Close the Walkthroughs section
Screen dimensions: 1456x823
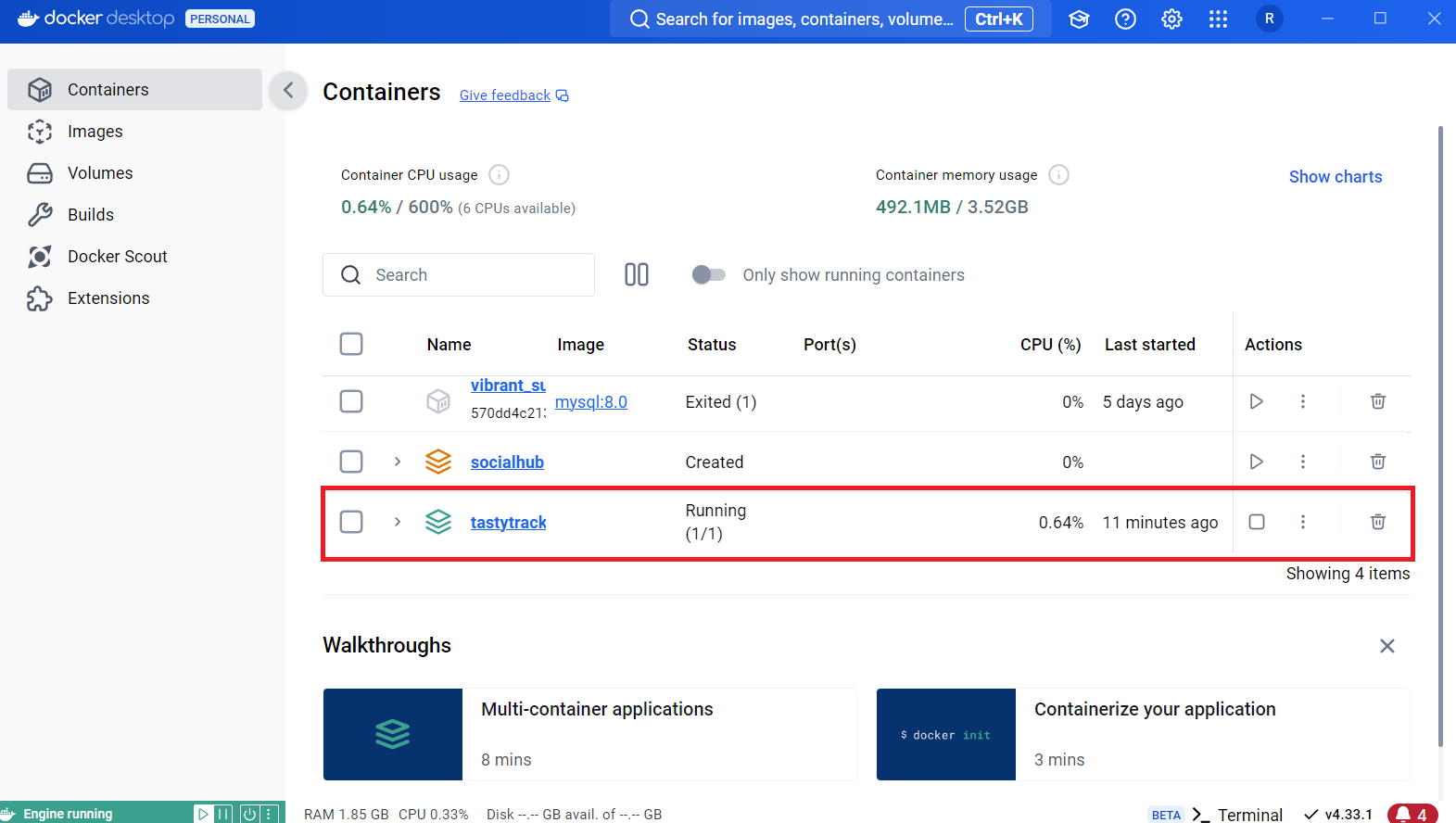click(1387, 646)
